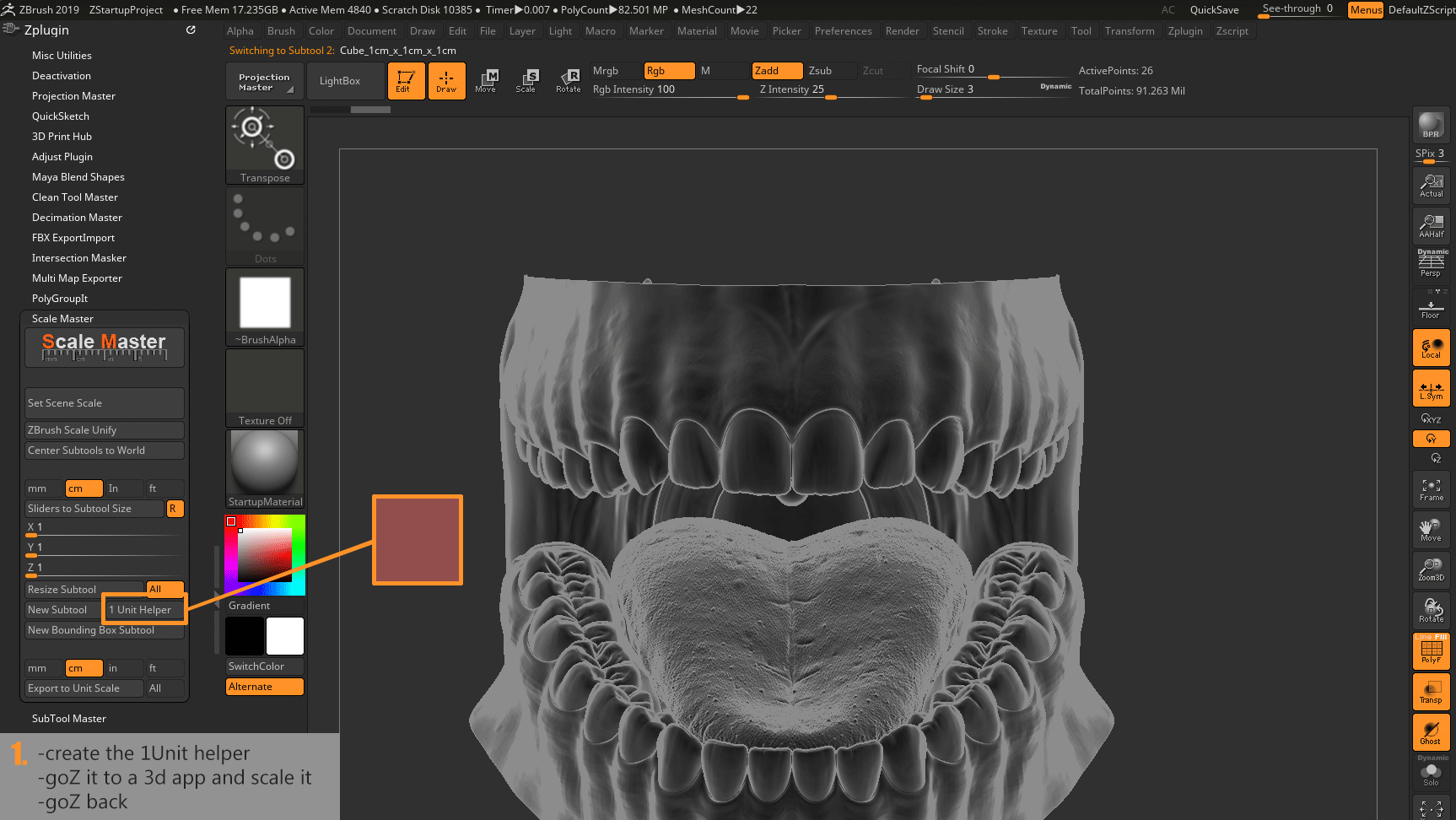1456x820 pixels.
Task: Select the Transpose brush icon
Action: click(x=265, y=144)
